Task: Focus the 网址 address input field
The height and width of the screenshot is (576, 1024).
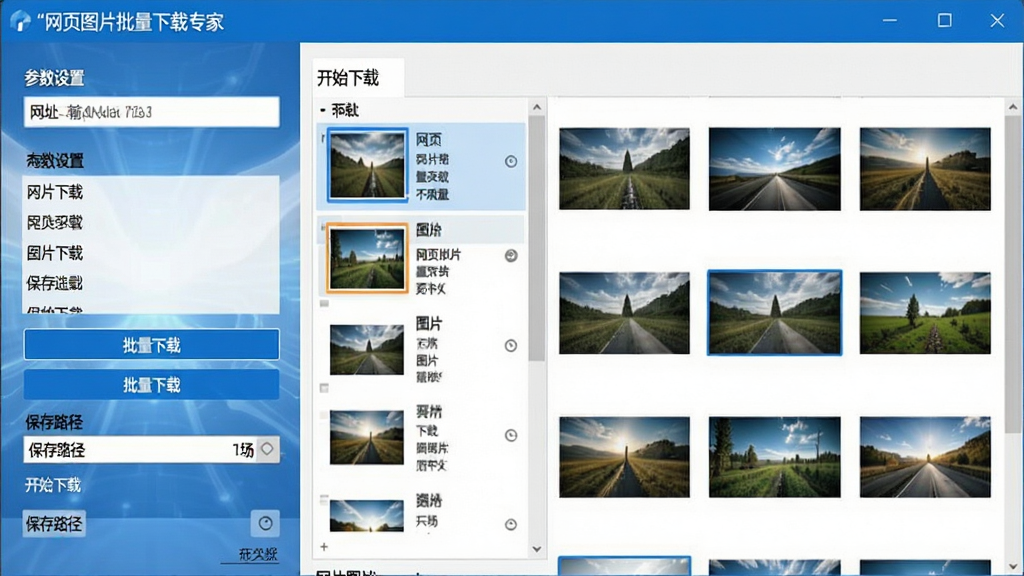Action: tap(152, 112)
